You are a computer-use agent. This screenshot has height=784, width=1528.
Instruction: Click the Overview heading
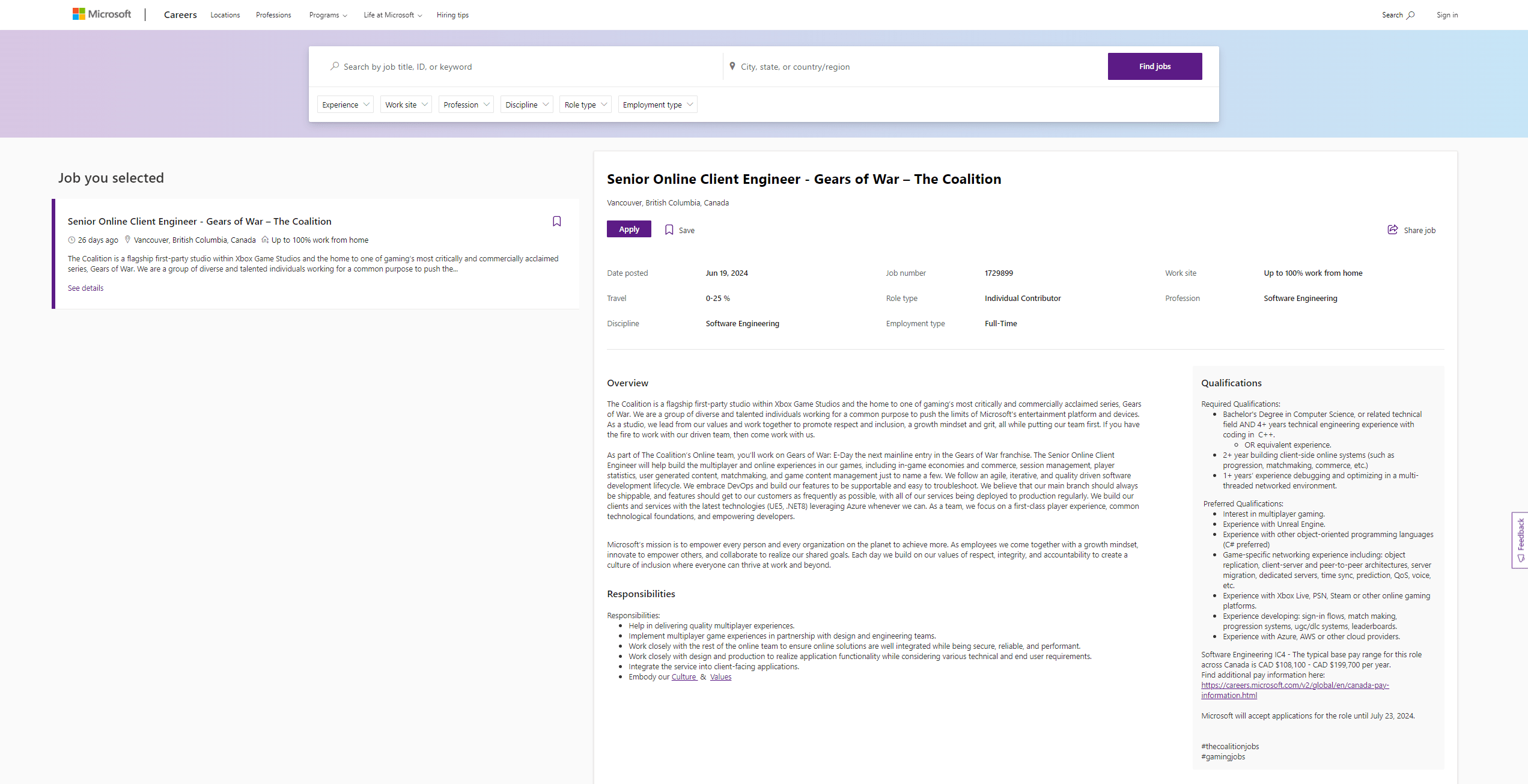point(627,383)
